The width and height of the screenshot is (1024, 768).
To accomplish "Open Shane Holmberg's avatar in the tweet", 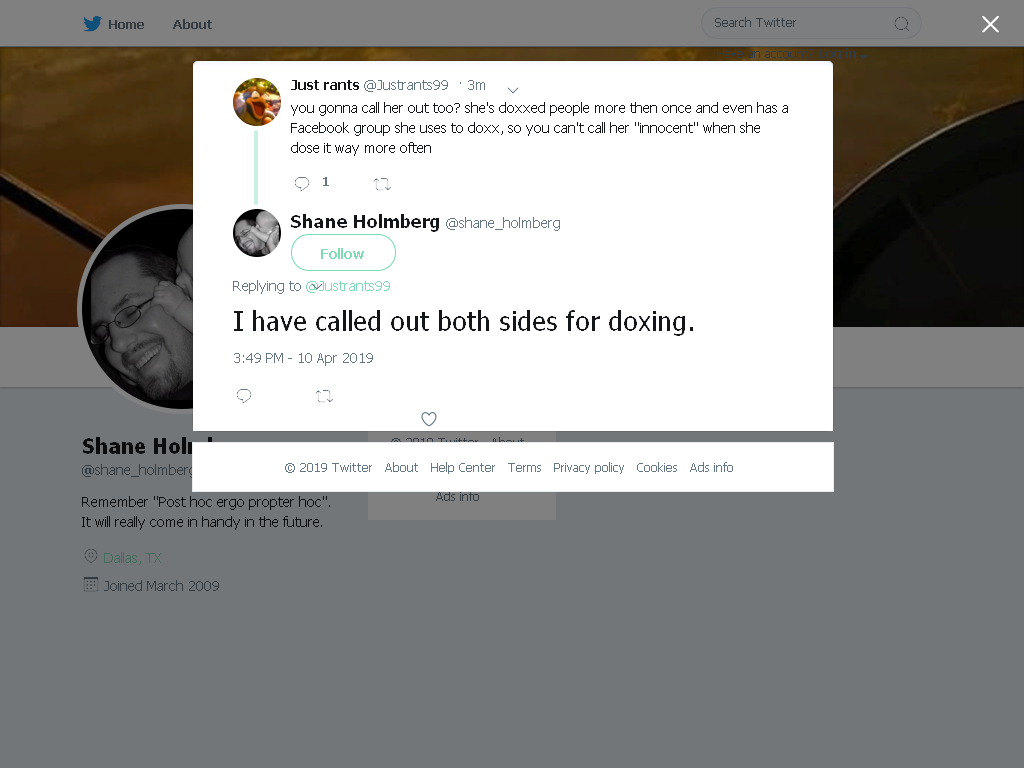I will click(257, 233).
